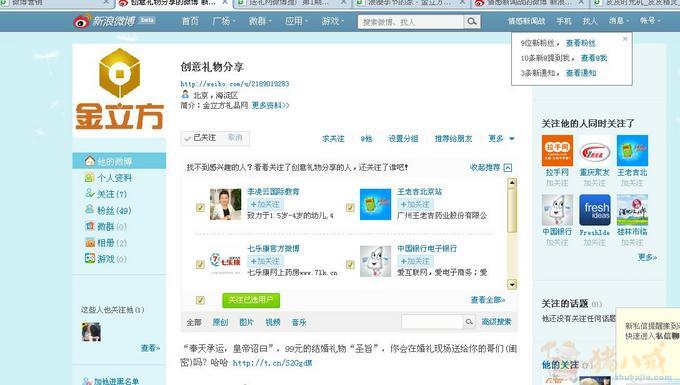Click 加关注 for 李凌云国际教育
The width and height of the screenshot is (680, 385).
(x=265, y=204)
